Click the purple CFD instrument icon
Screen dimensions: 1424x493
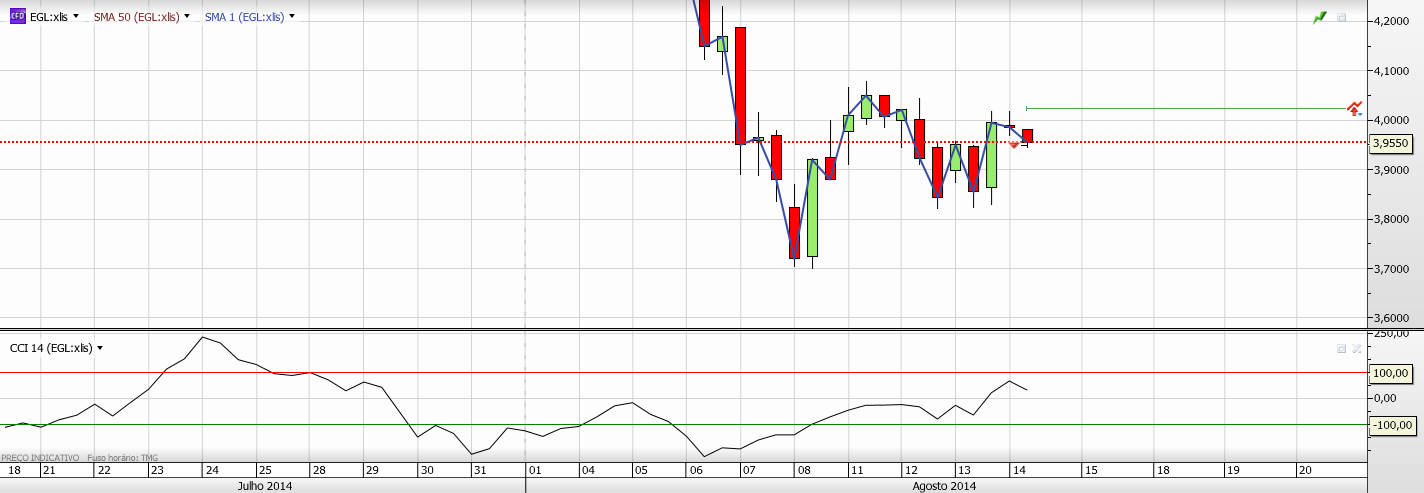[x=17, y=17]
